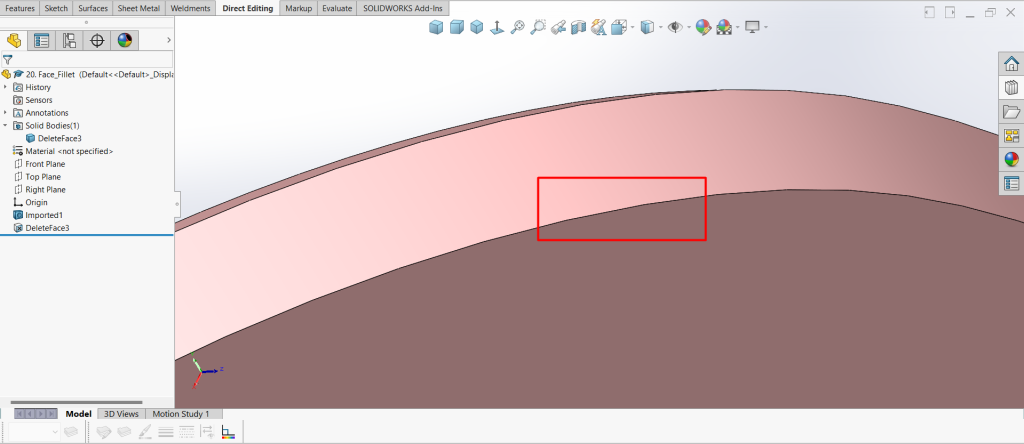1024x444 pixels.
Task: Open the Display Style dropdown arrow
Action: point(659,27)
